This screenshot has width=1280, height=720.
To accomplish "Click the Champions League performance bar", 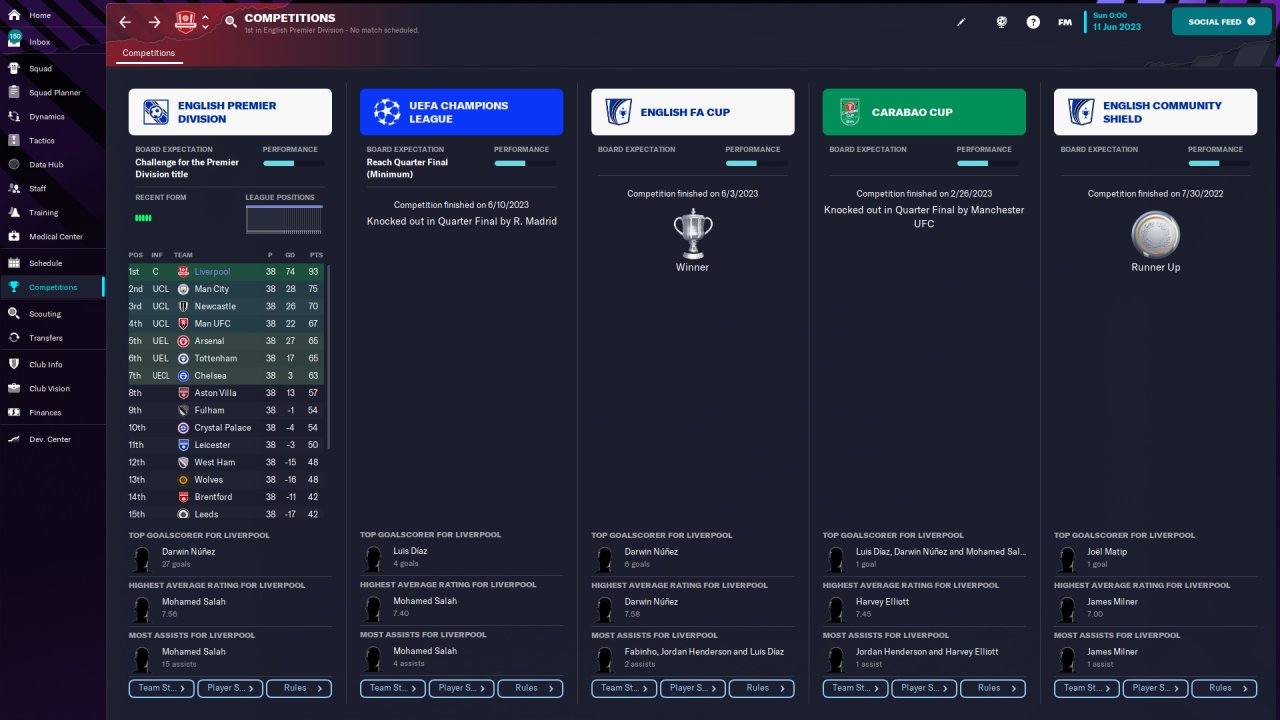I will [524, 163].
